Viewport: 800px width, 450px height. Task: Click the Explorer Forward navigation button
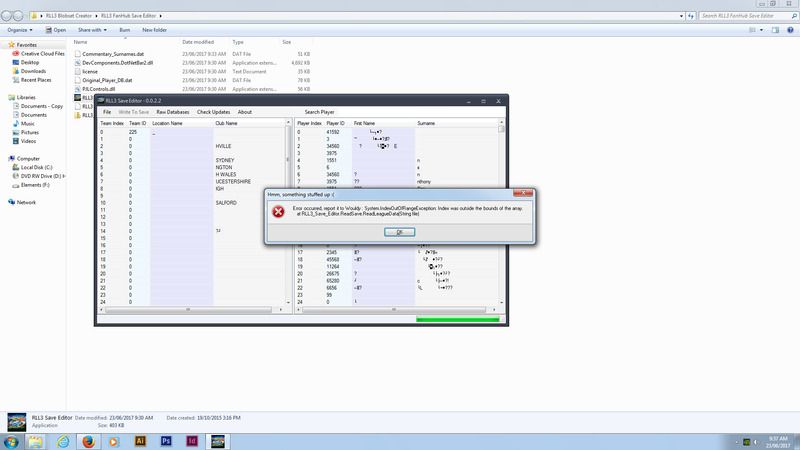(18, 16)
